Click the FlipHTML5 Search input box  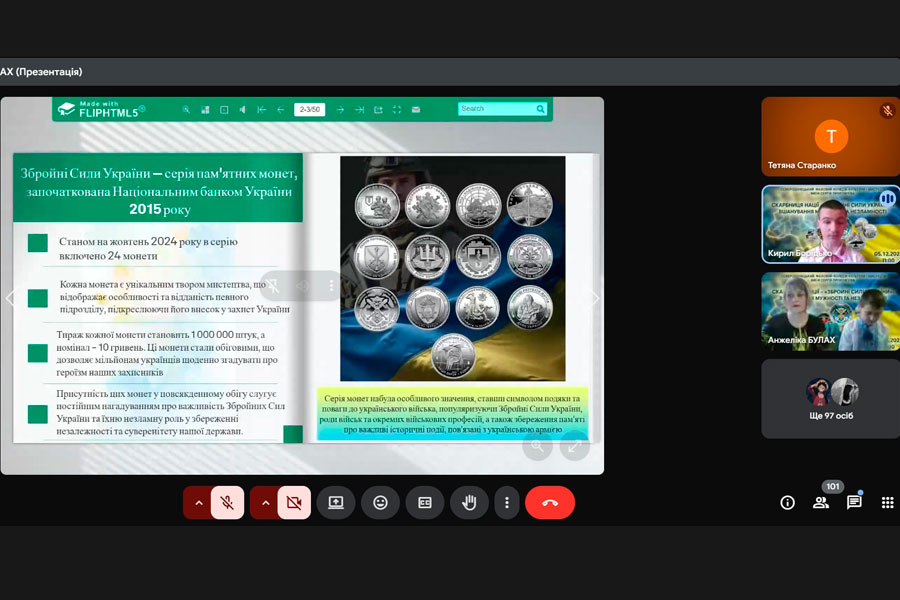[496, 109]
